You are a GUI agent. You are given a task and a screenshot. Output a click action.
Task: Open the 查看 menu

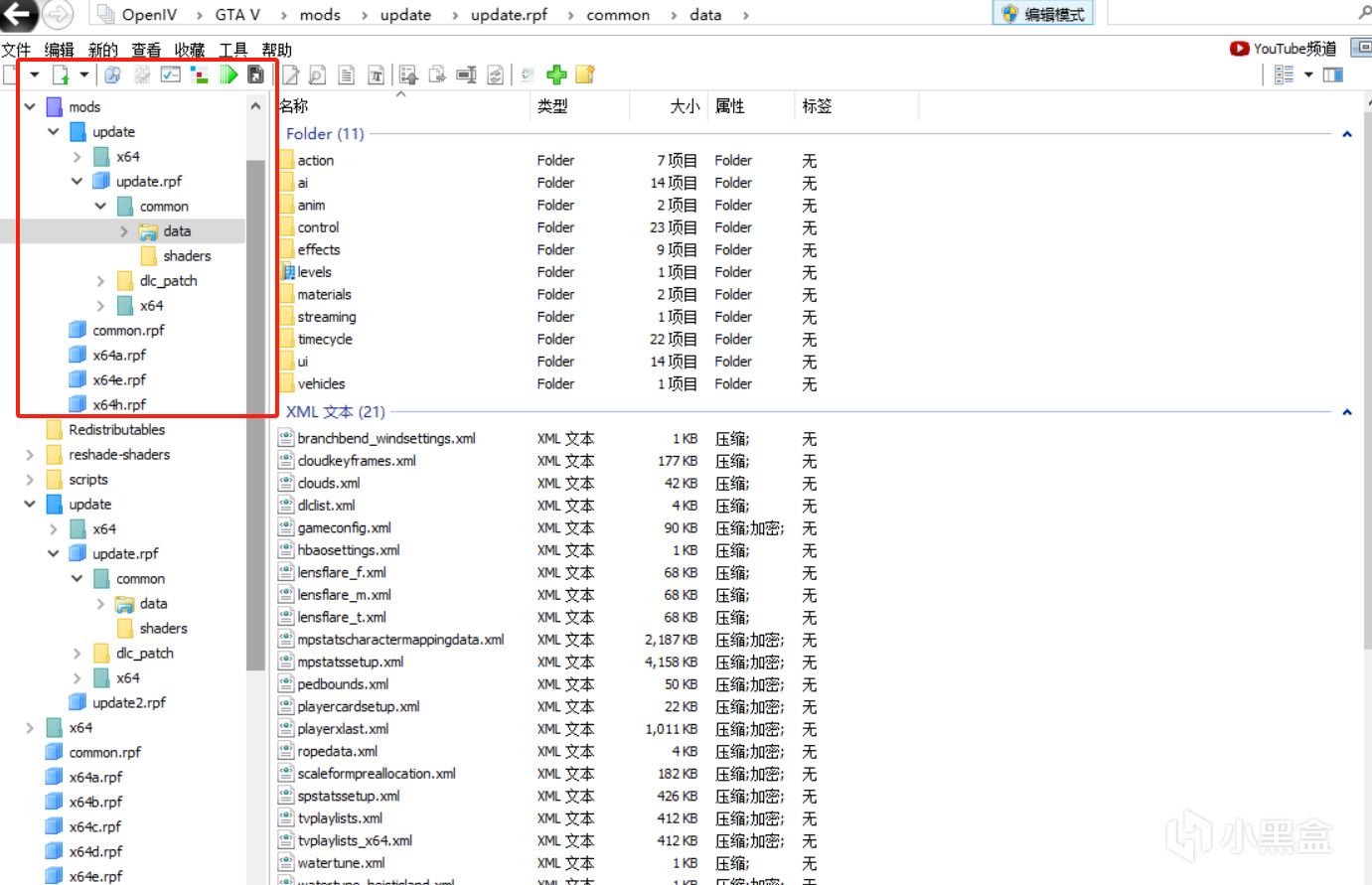point(146,50)
